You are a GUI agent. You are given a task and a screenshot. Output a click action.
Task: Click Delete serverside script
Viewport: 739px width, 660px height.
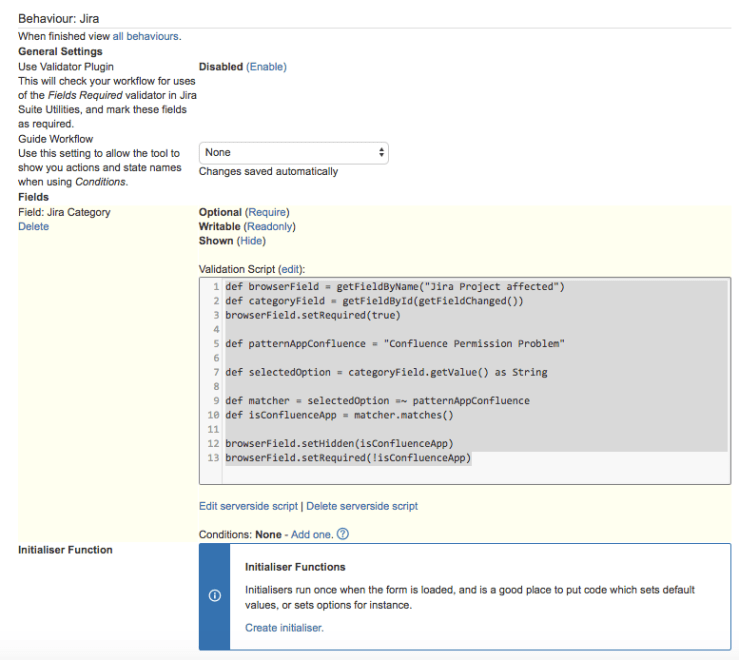coord(362,506)
